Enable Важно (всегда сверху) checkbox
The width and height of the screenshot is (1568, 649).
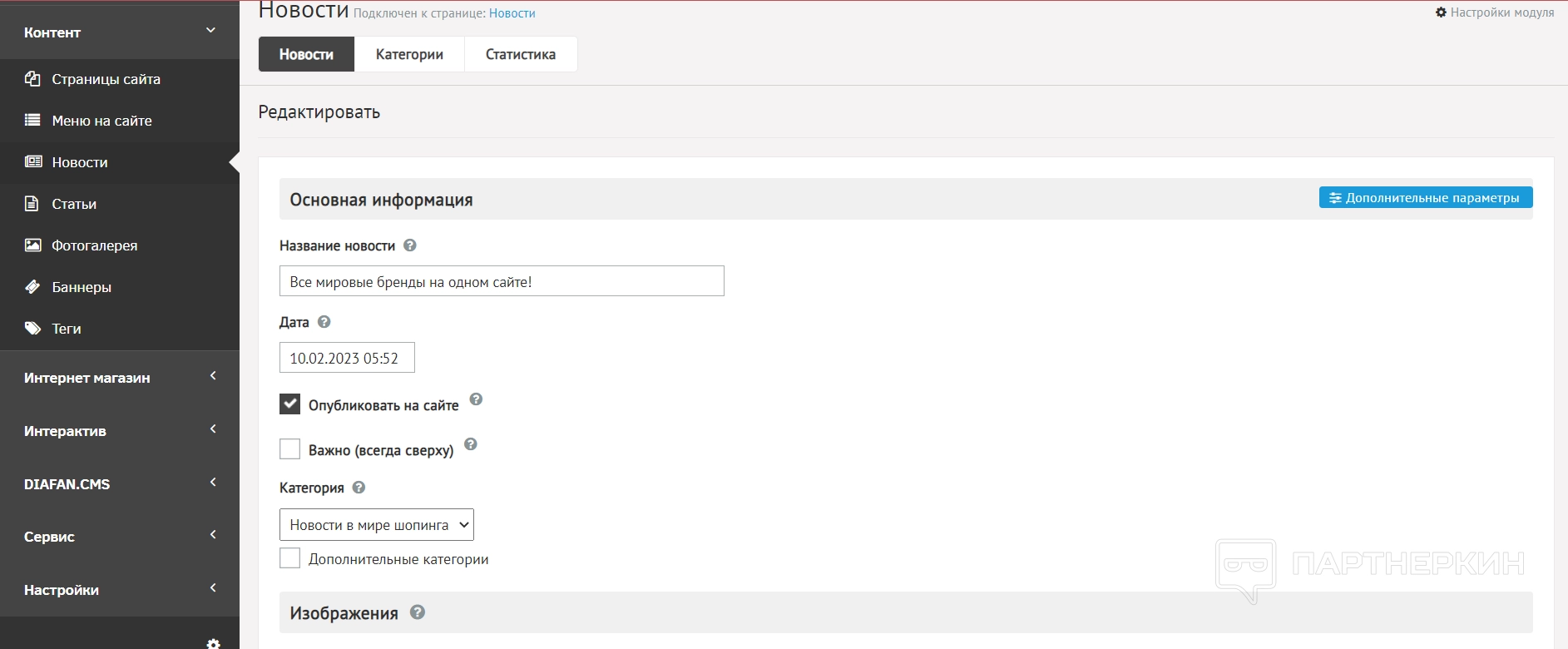pos(289,449)
